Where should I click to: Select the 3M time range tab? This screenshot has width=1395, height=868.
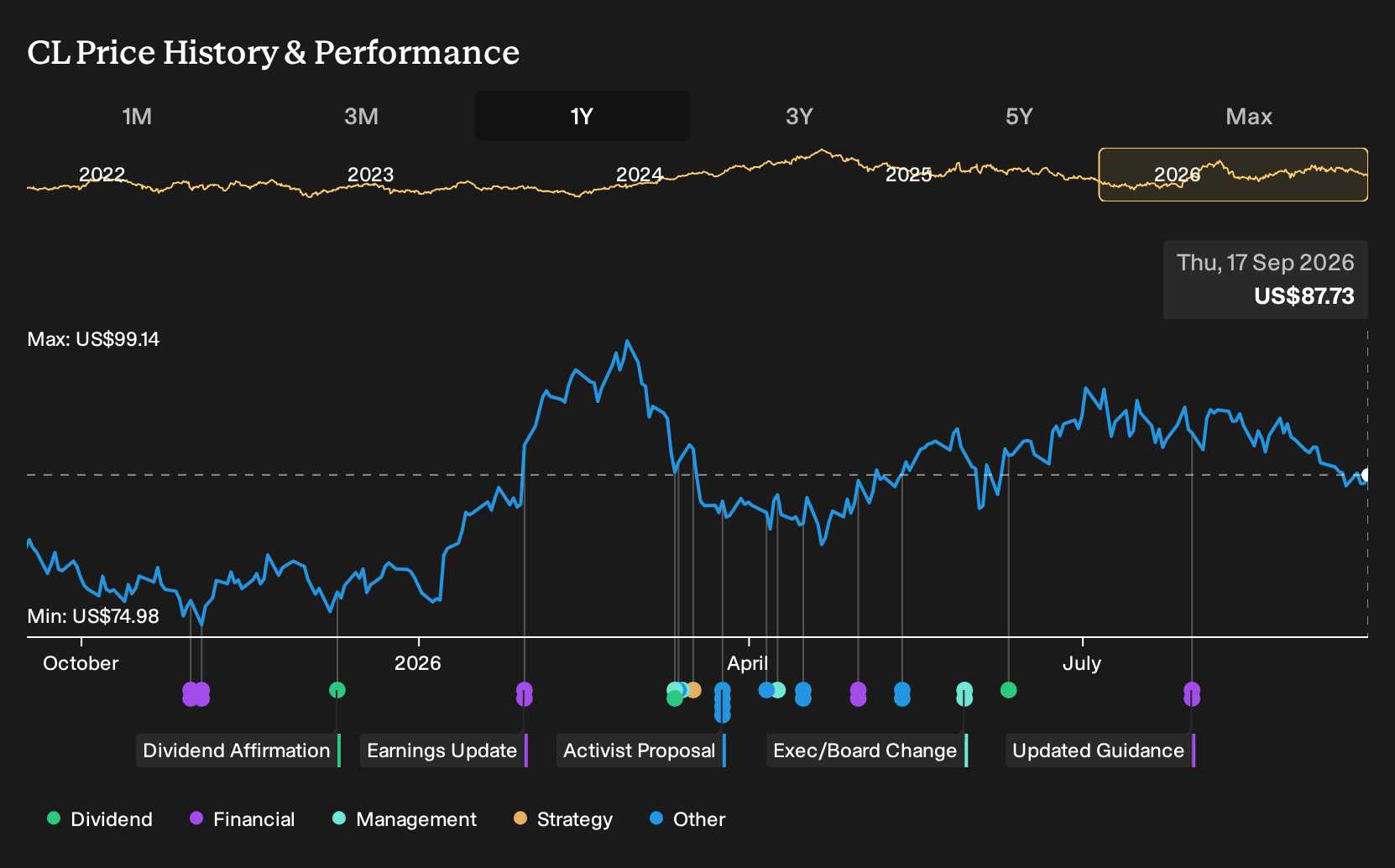(361, 116)
